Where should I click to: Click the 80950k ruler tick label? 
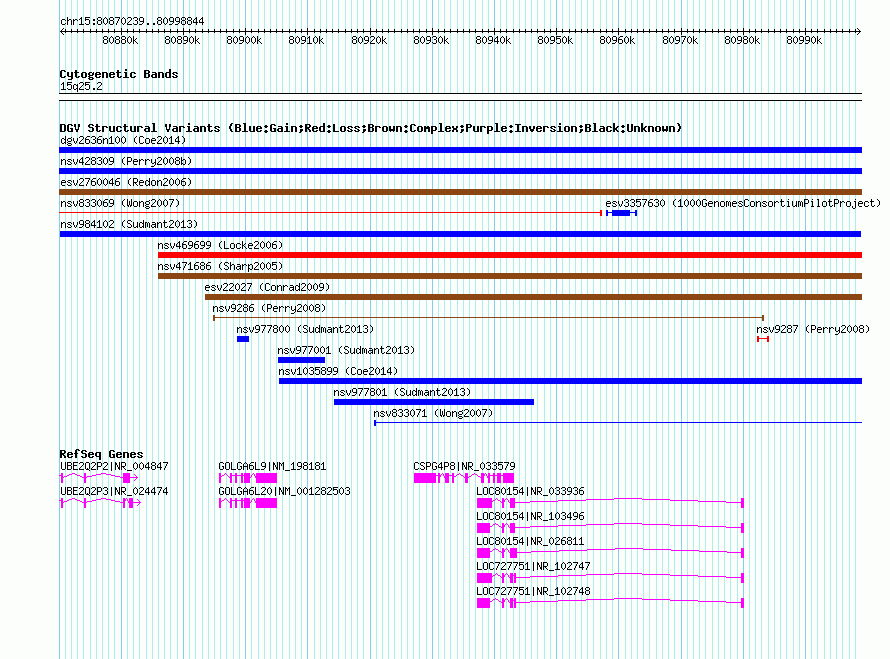(x=555, y=40)
